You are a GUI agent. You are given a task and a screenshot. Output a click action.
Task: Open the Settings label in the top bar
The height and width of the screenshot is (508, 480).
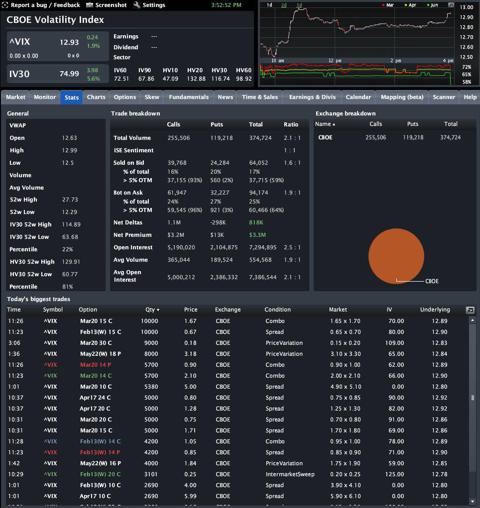click(154, 5)
